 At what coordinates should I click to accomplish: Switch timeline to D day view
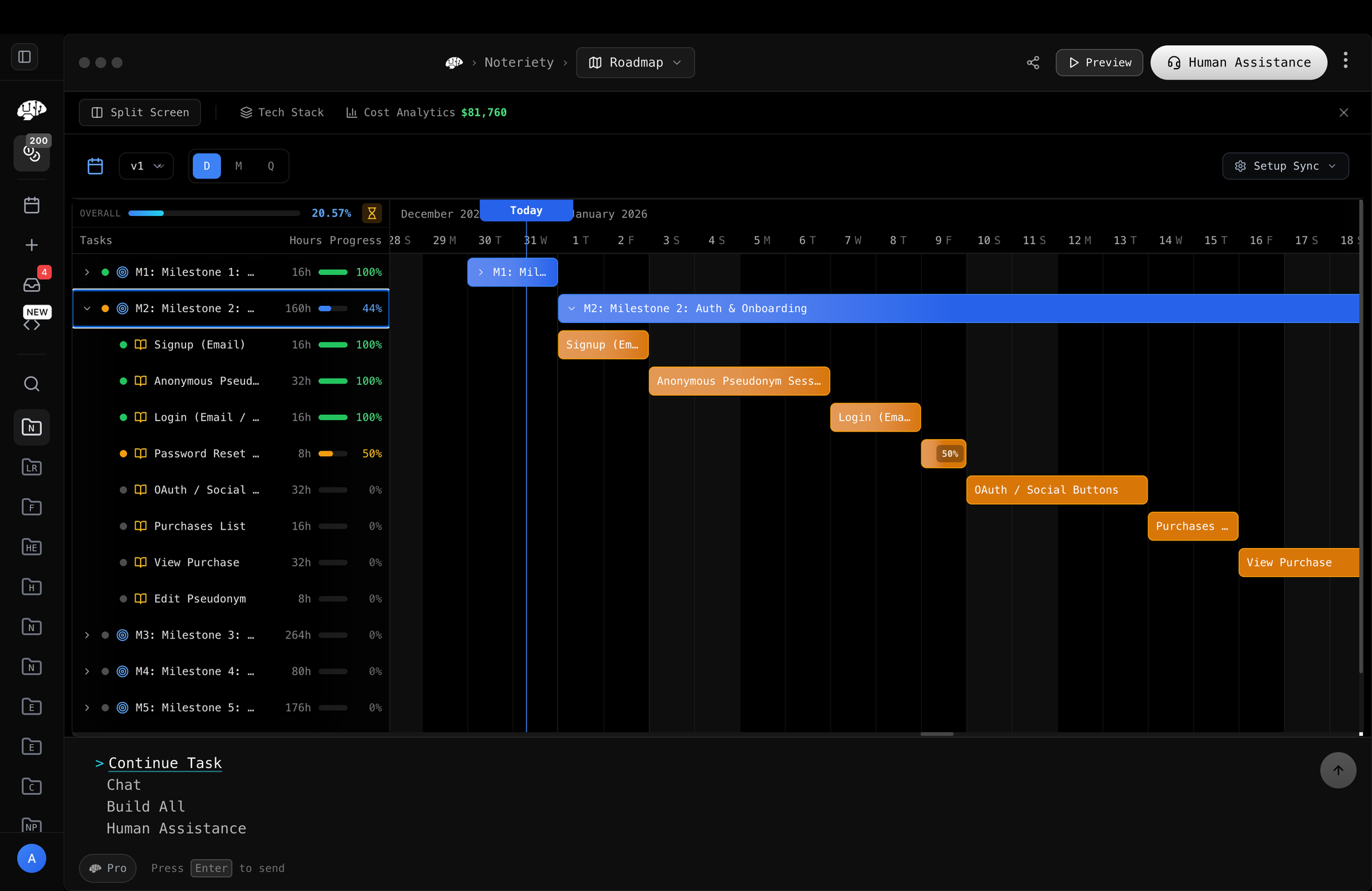pos(206,166)
